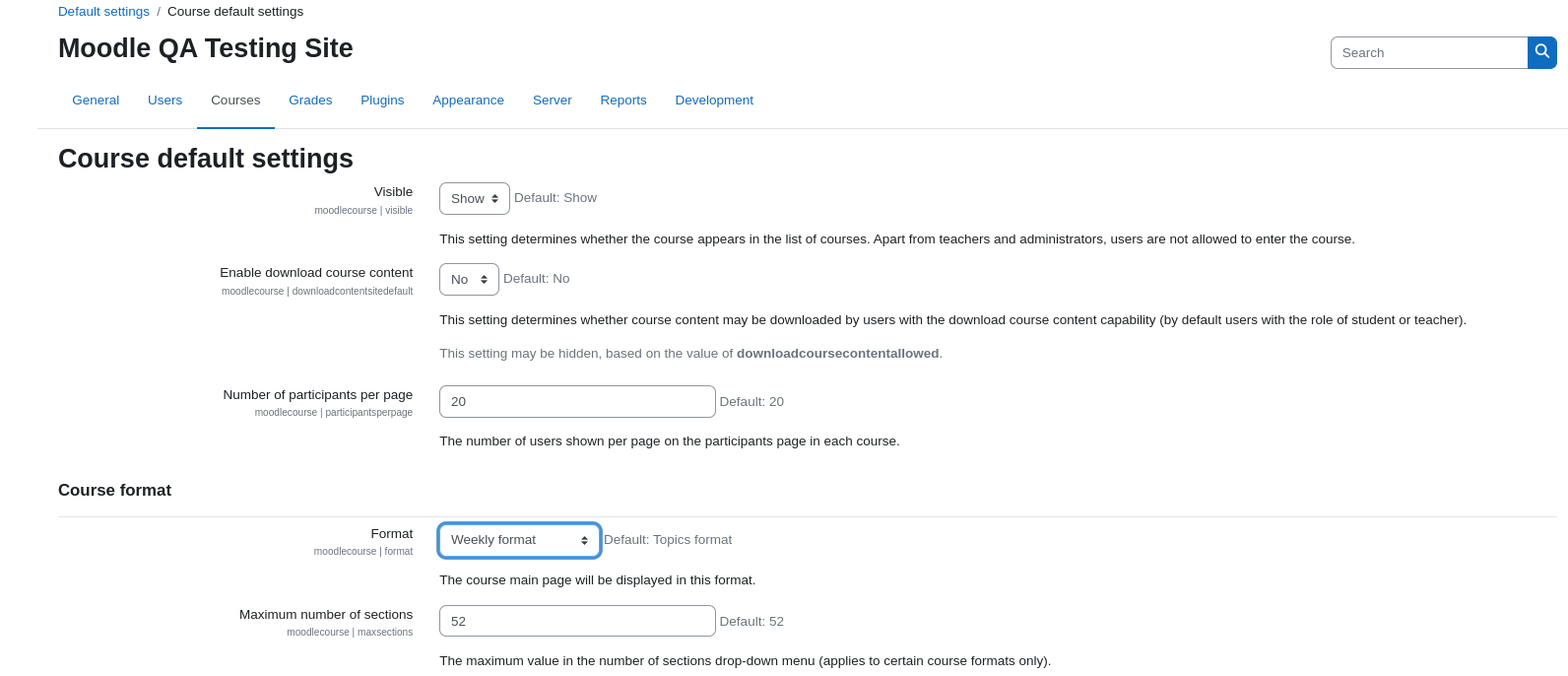
Task: Switch to the Server tab
Action: pos(552,101)
